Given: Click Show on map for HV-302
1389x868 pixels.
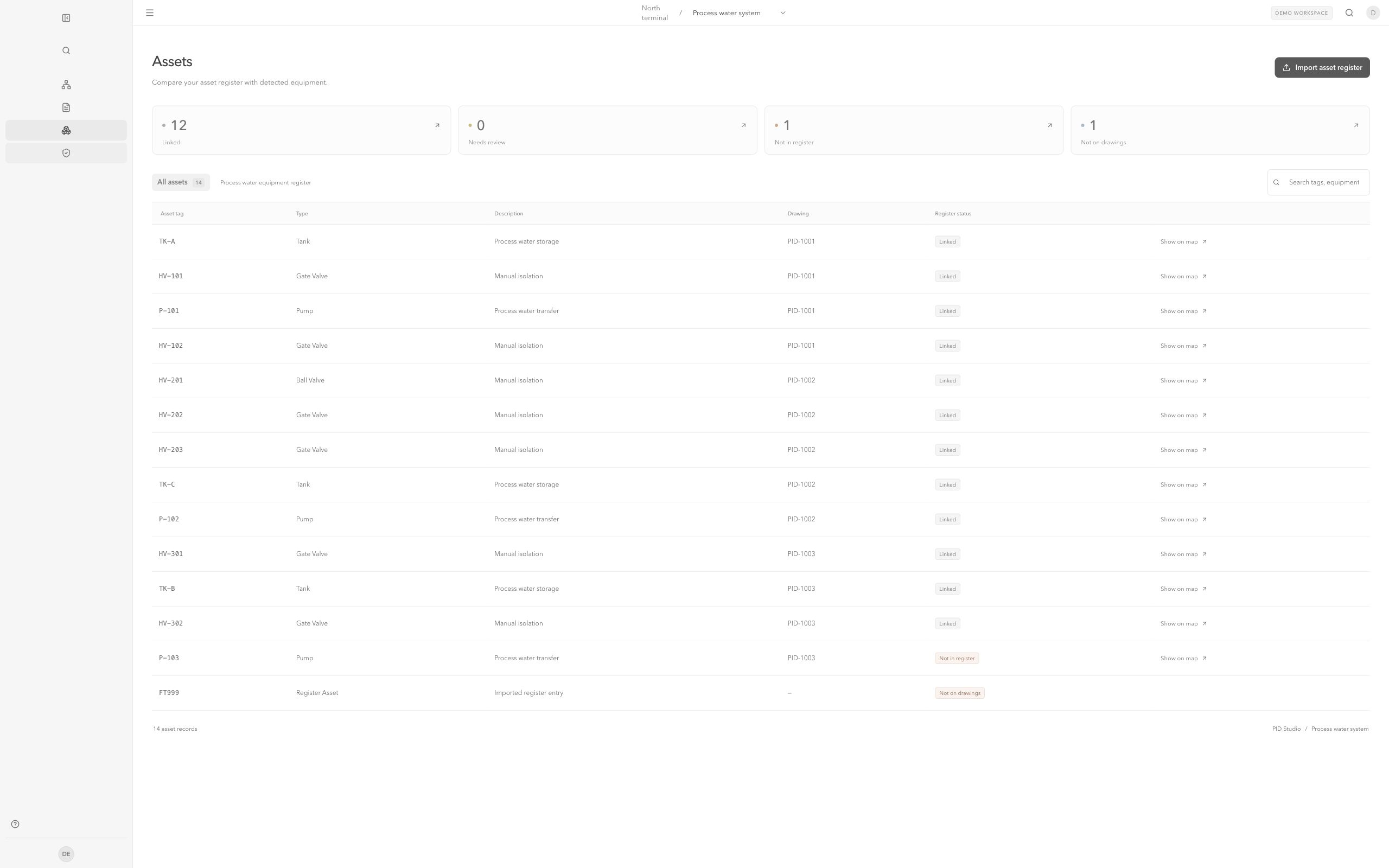Looking at the screenshot, I should coord(1183,623).
